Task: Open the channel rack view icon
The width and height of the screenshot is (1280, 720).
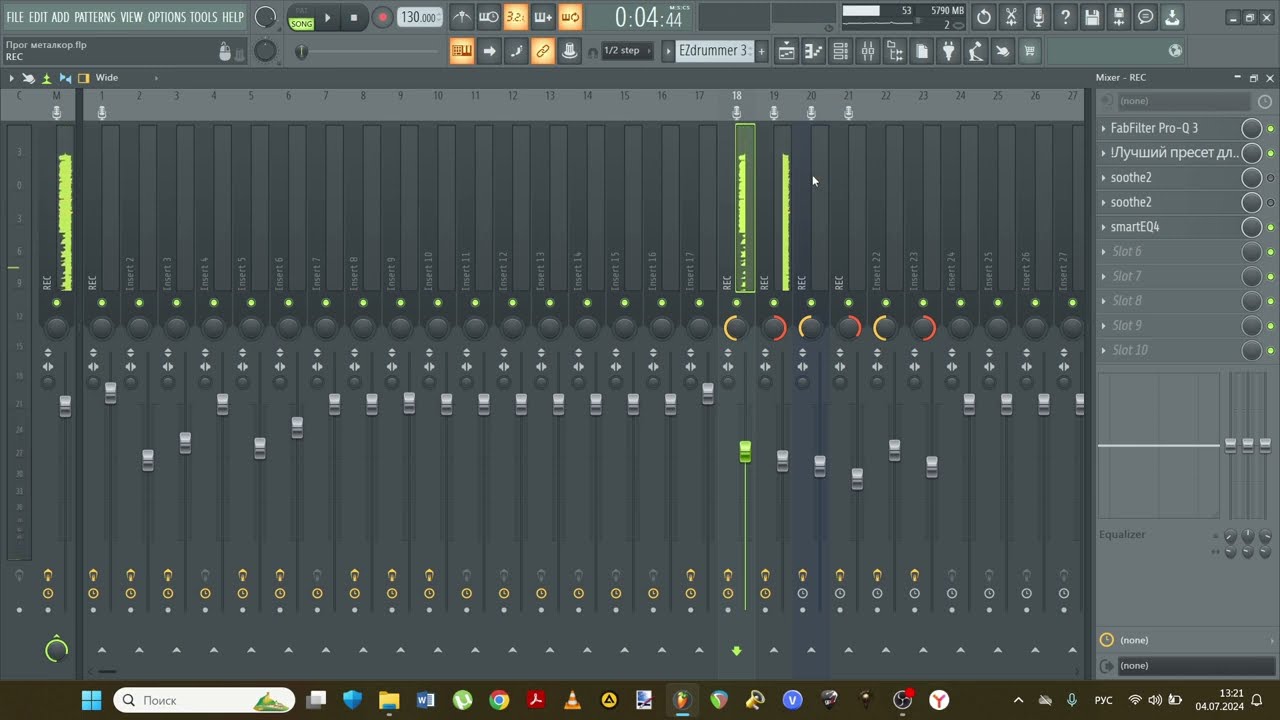Action: point(841,51)
